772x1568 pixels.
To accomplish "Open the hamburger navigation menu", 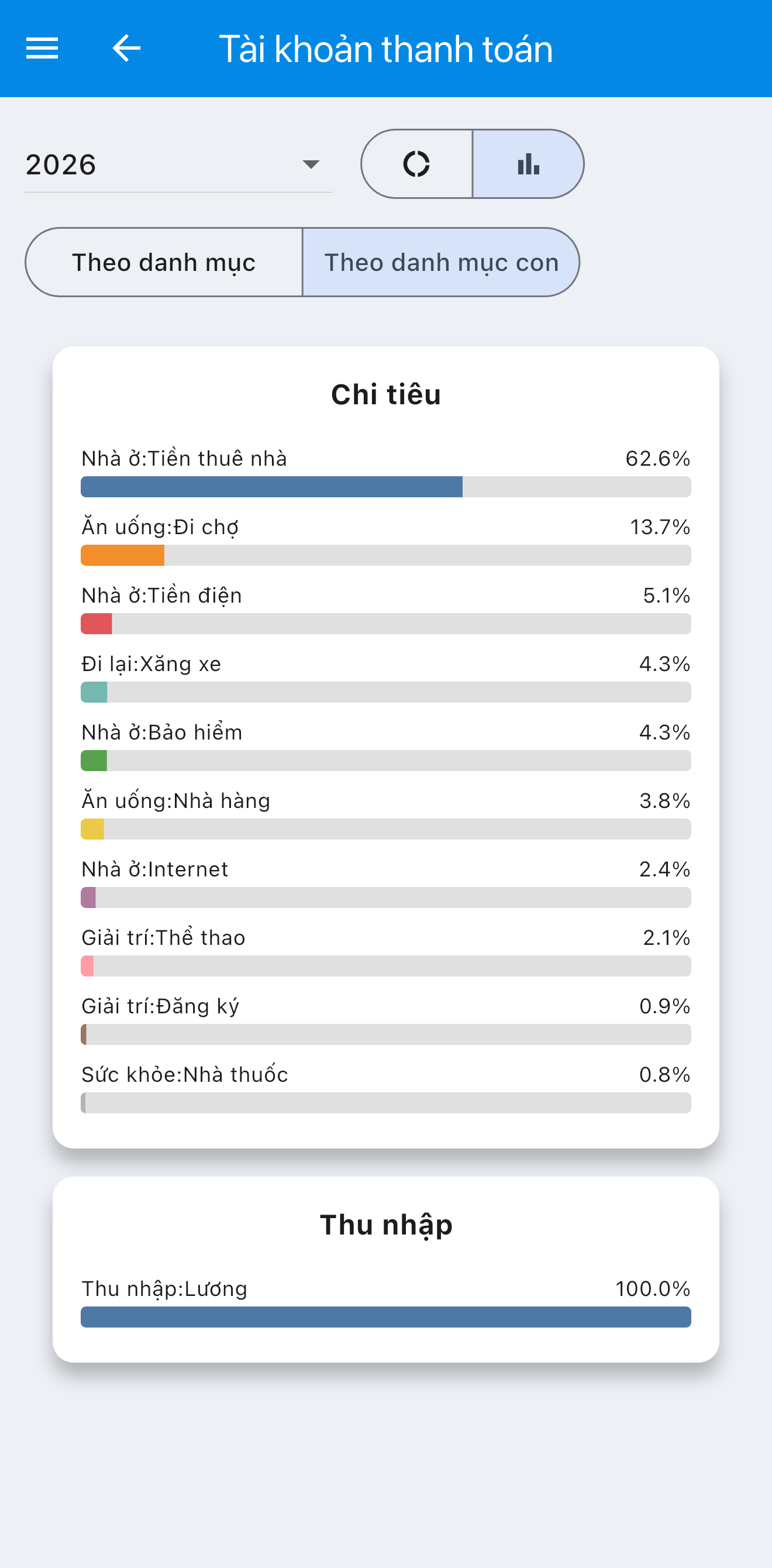I will 42,48.
